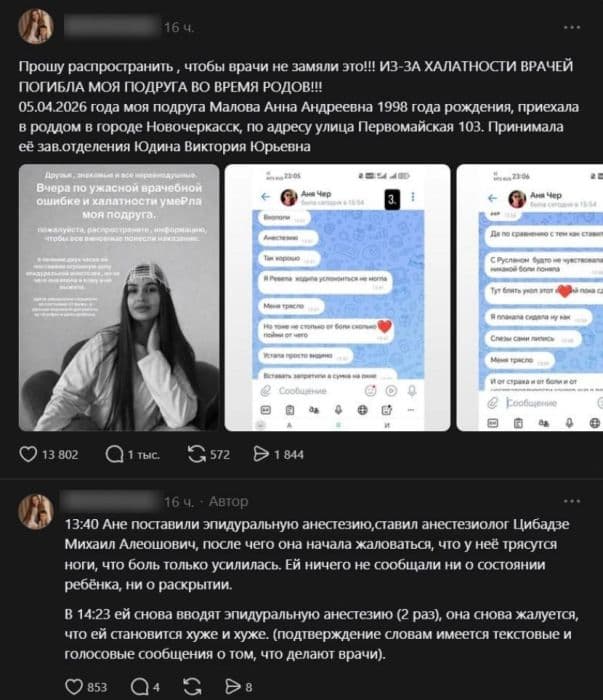This screenshot has height=700, width=603.
Task: Repost the main post showing 572
Action: tap(196, 454)
